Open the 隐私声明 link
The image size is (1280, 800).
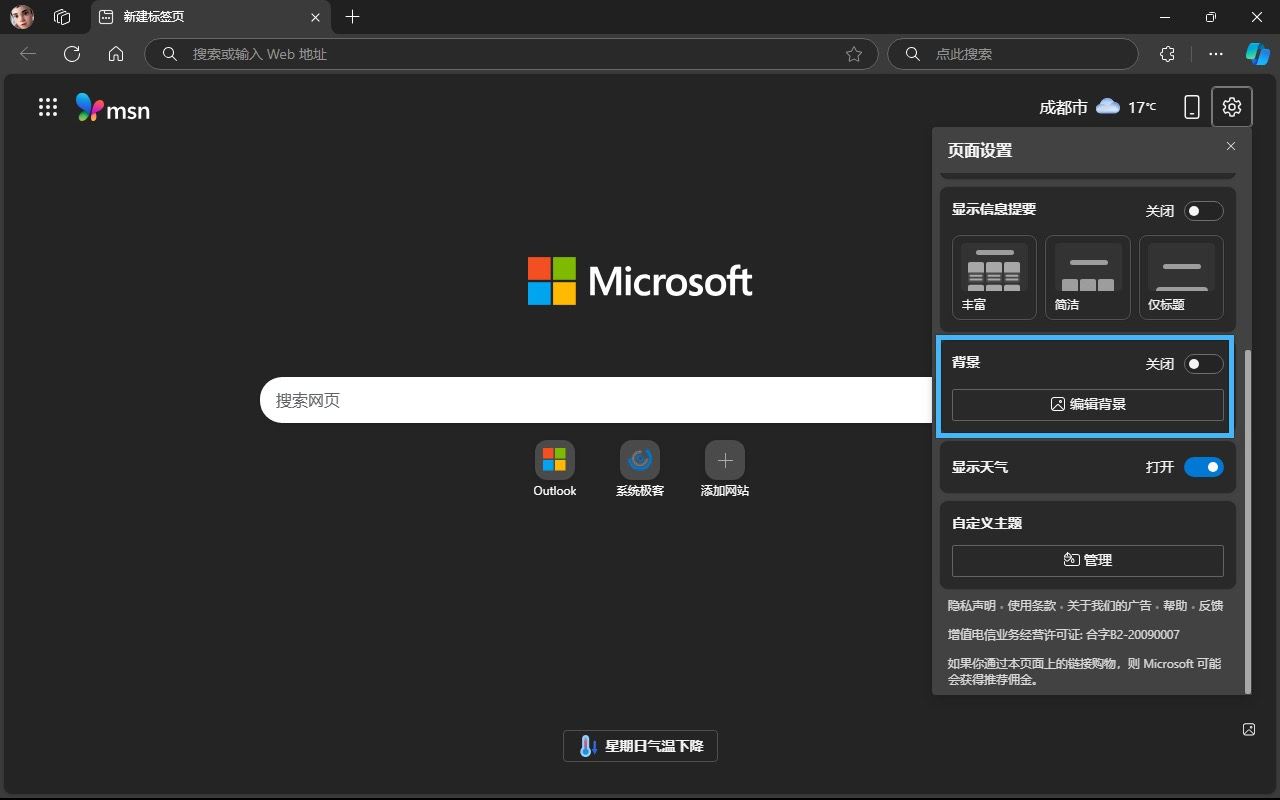tap(972, 606)
